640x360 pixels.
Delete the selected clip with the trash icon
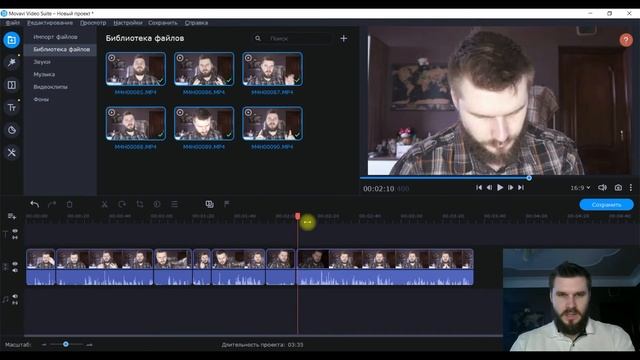(69, 204)
